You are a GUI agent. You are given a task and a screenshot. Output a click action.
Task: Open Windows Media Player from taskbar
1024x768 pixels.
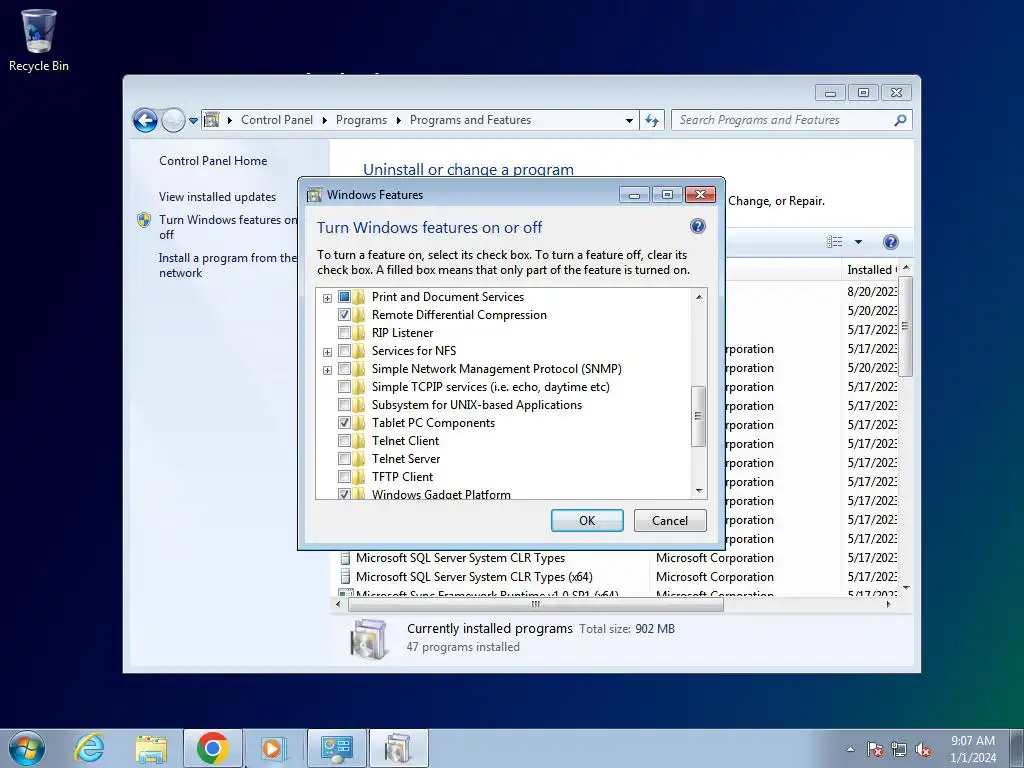point(272,748)
